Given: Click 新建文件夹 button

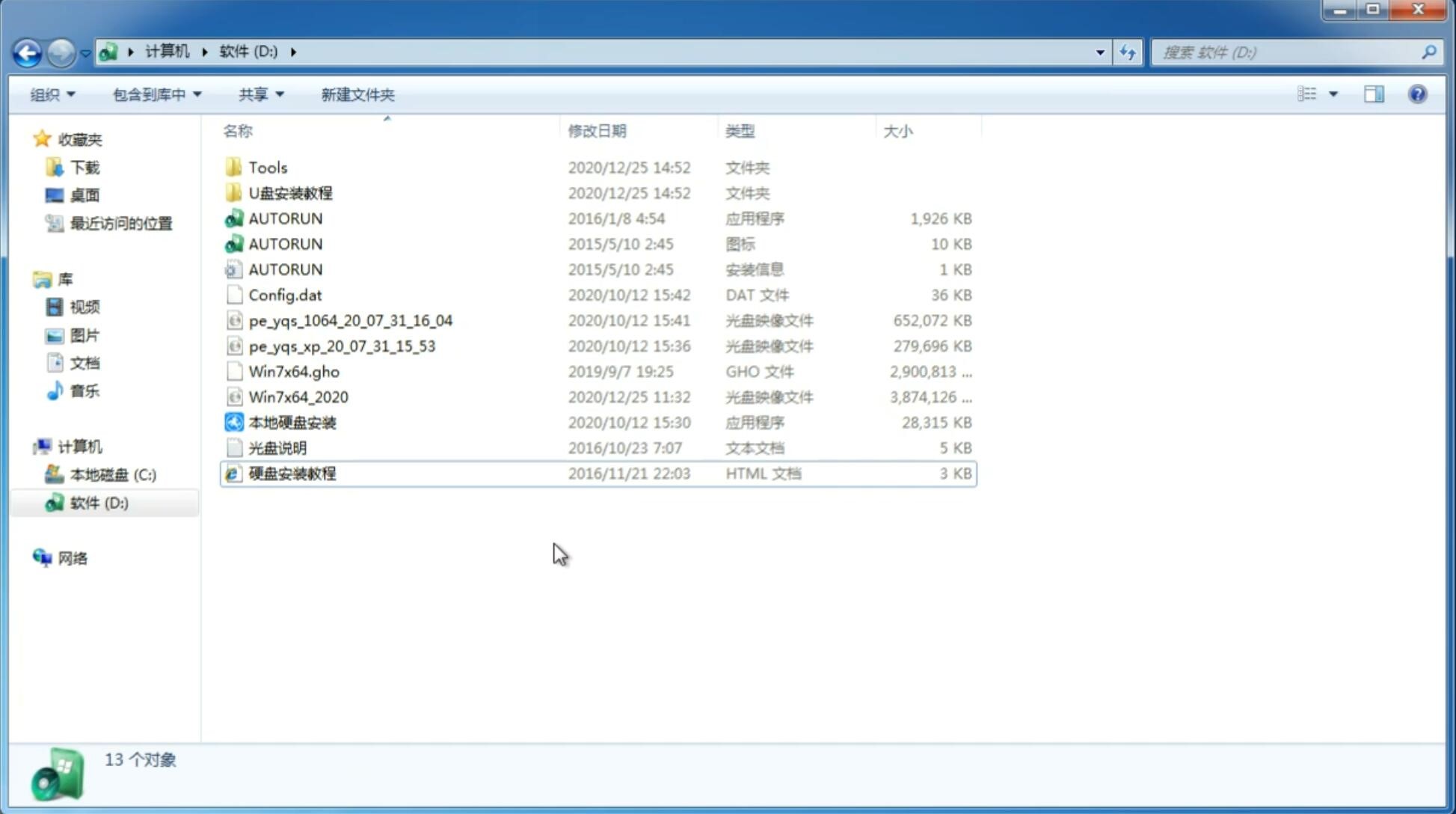Looking at the screenshot, I should [358, 93].
